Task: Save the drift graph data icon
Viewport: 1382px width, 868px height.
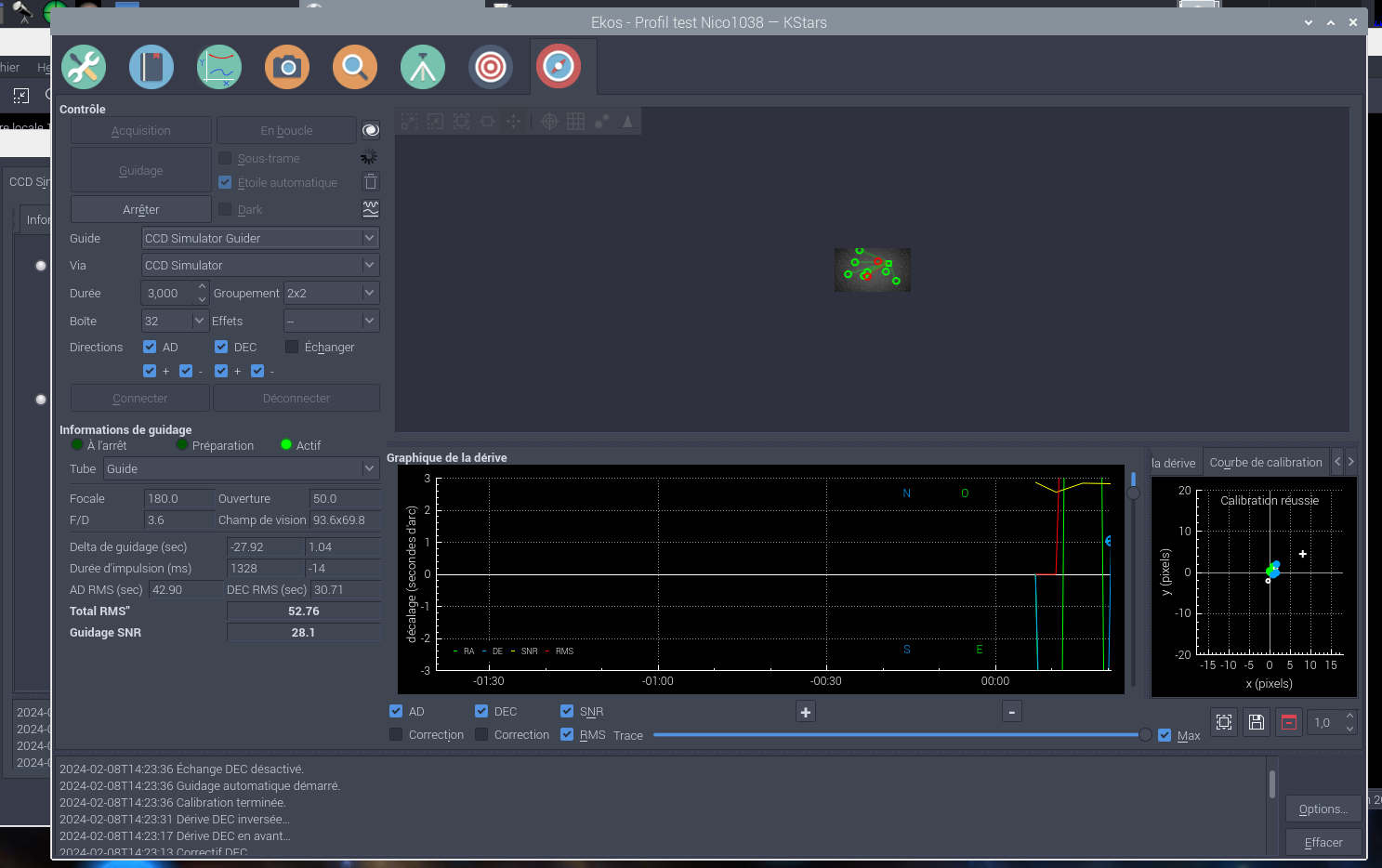Action: pyautogui.click(x=1257, y=722)
